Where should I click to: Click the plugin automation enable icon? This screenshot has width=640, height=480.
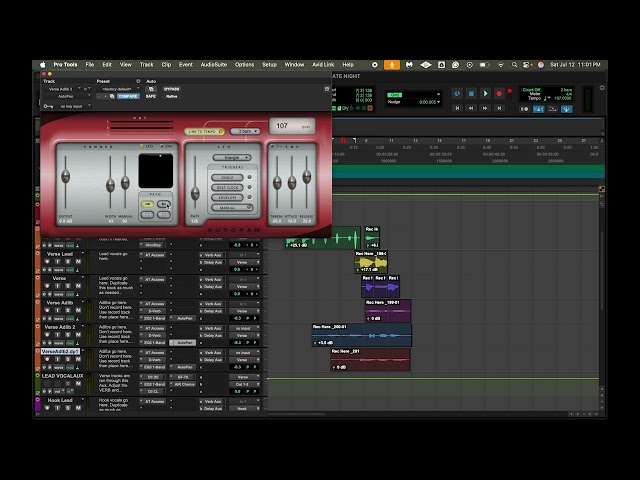click(x=151, y=89)
